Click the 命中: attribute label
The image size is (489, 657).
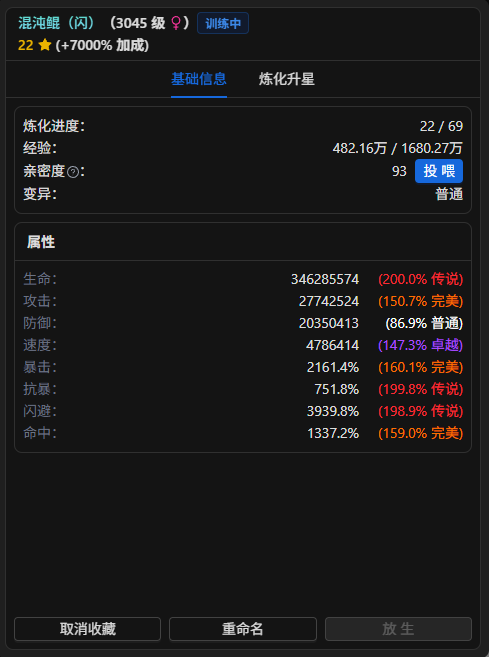[x=40, y=433]
